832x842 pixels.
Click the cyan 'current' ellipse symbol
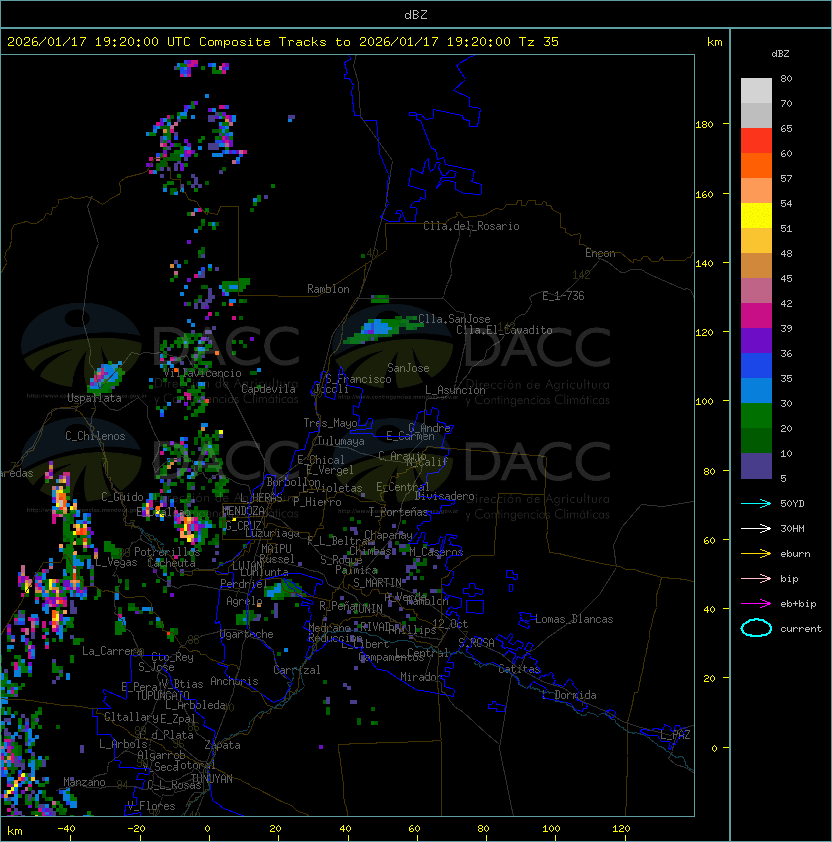pos(756,628)
